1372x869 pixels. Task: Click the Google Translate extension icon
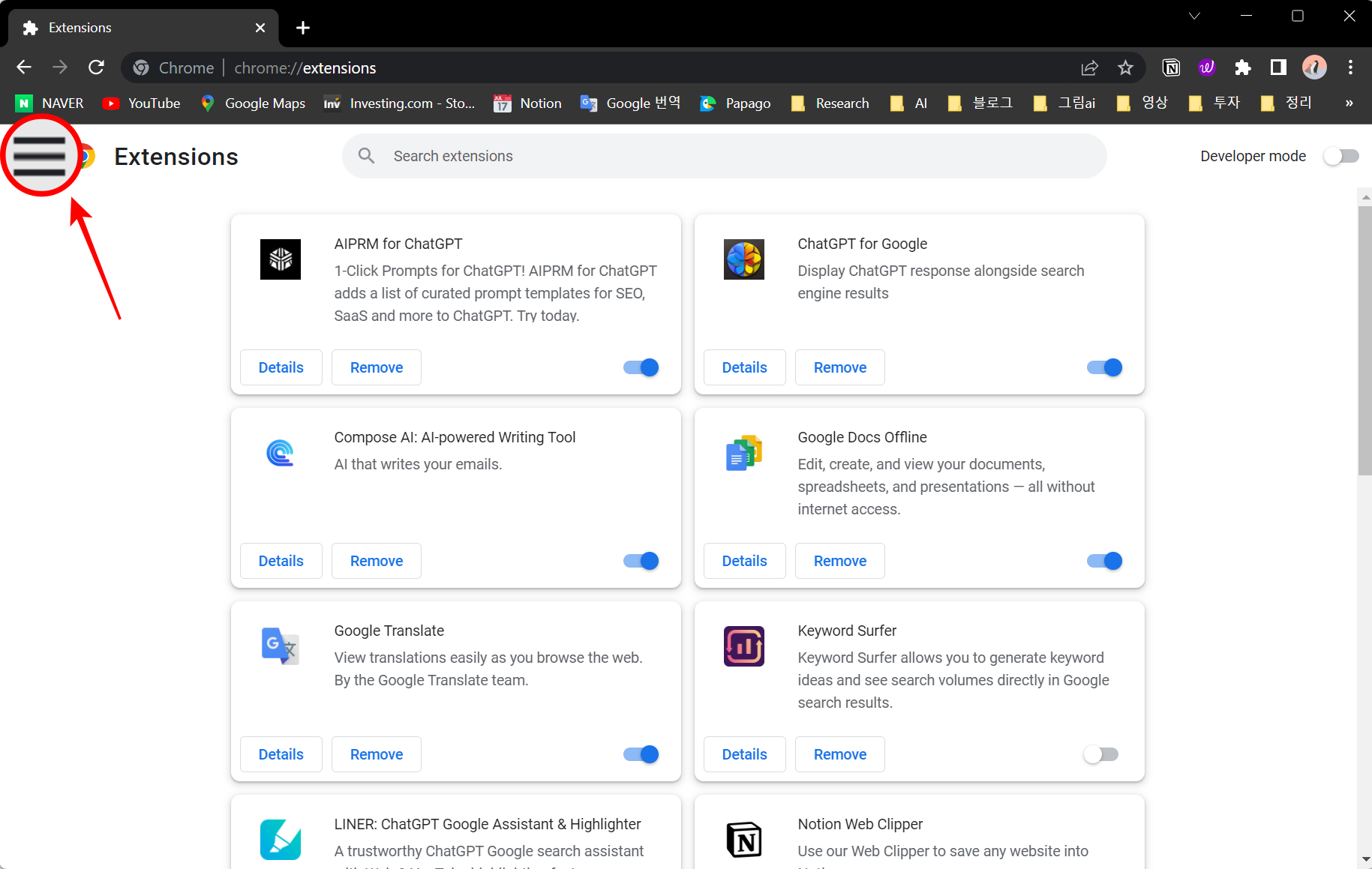click(281, 646)
